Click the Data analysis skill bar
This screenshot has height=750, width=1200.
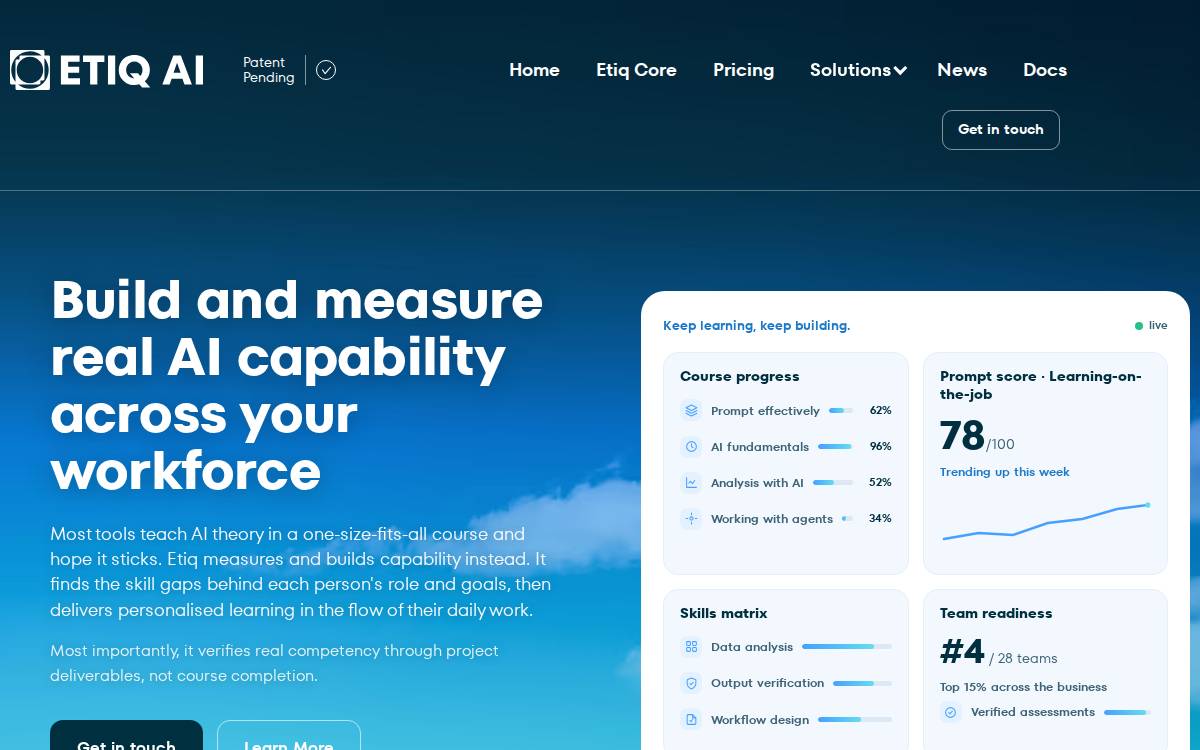tap(847, 647)
